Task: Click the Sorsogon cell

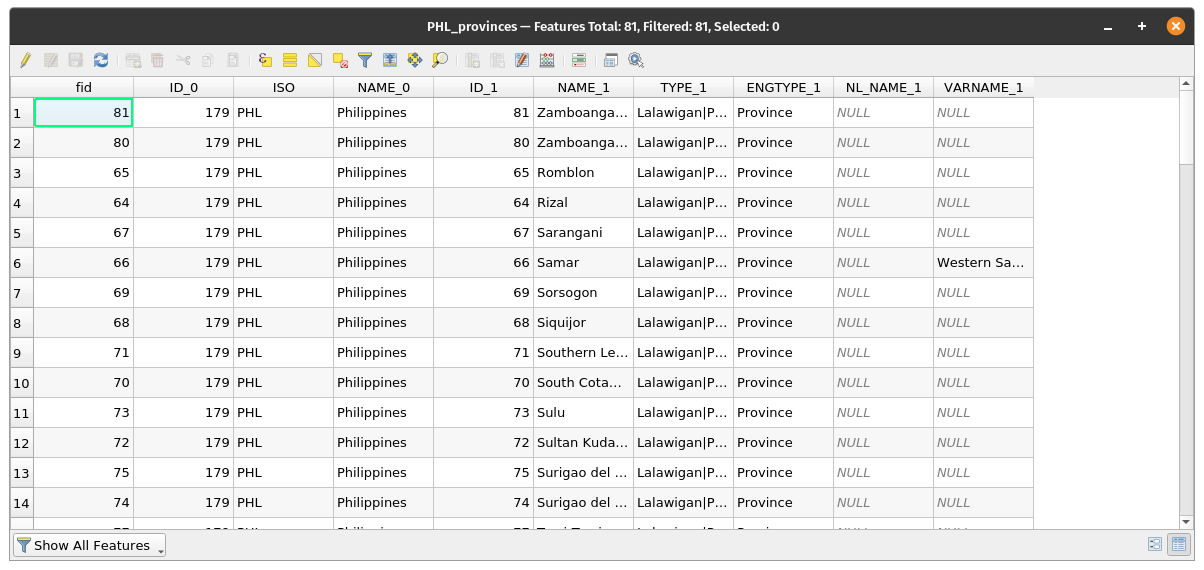Action: pos(584,292)
